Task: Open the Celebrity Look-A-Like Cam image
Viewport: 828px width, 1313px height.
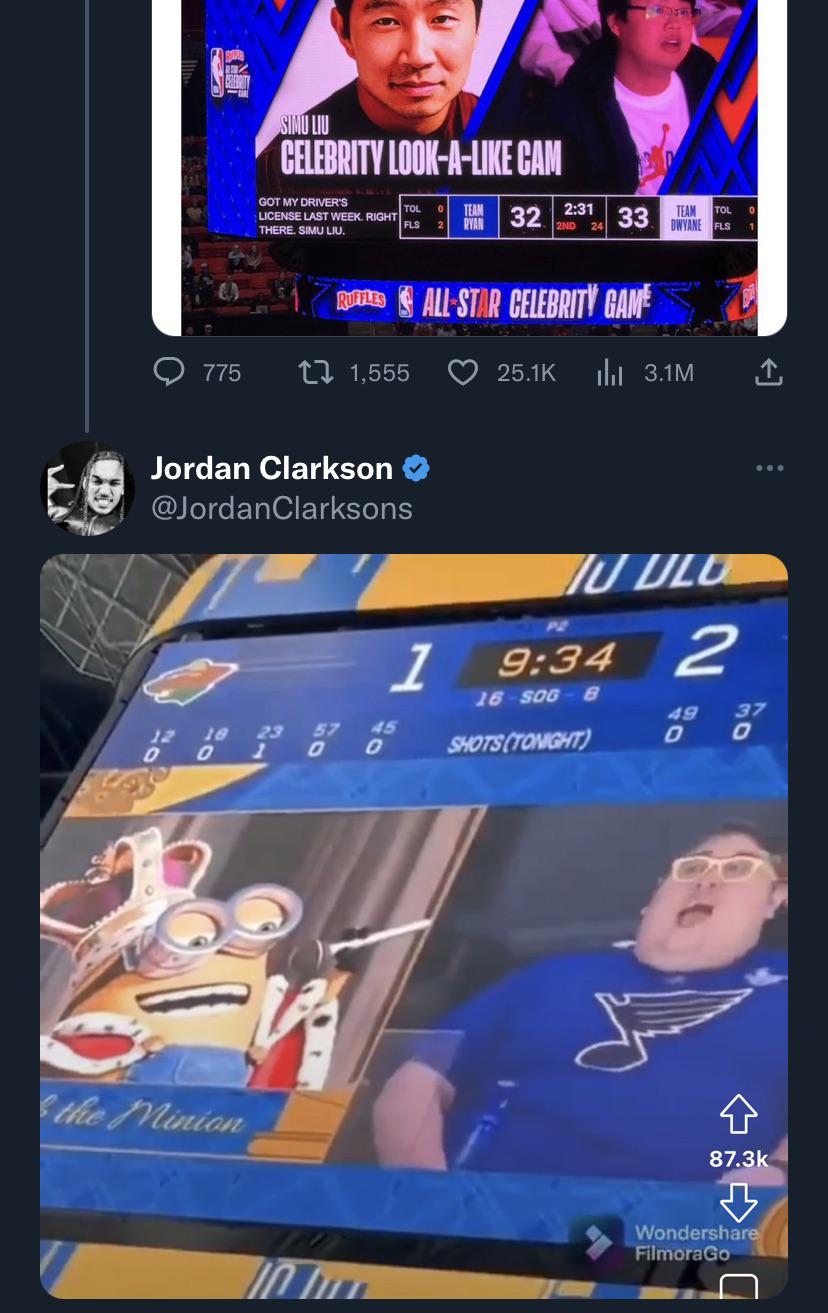Action: pos(469,167)
